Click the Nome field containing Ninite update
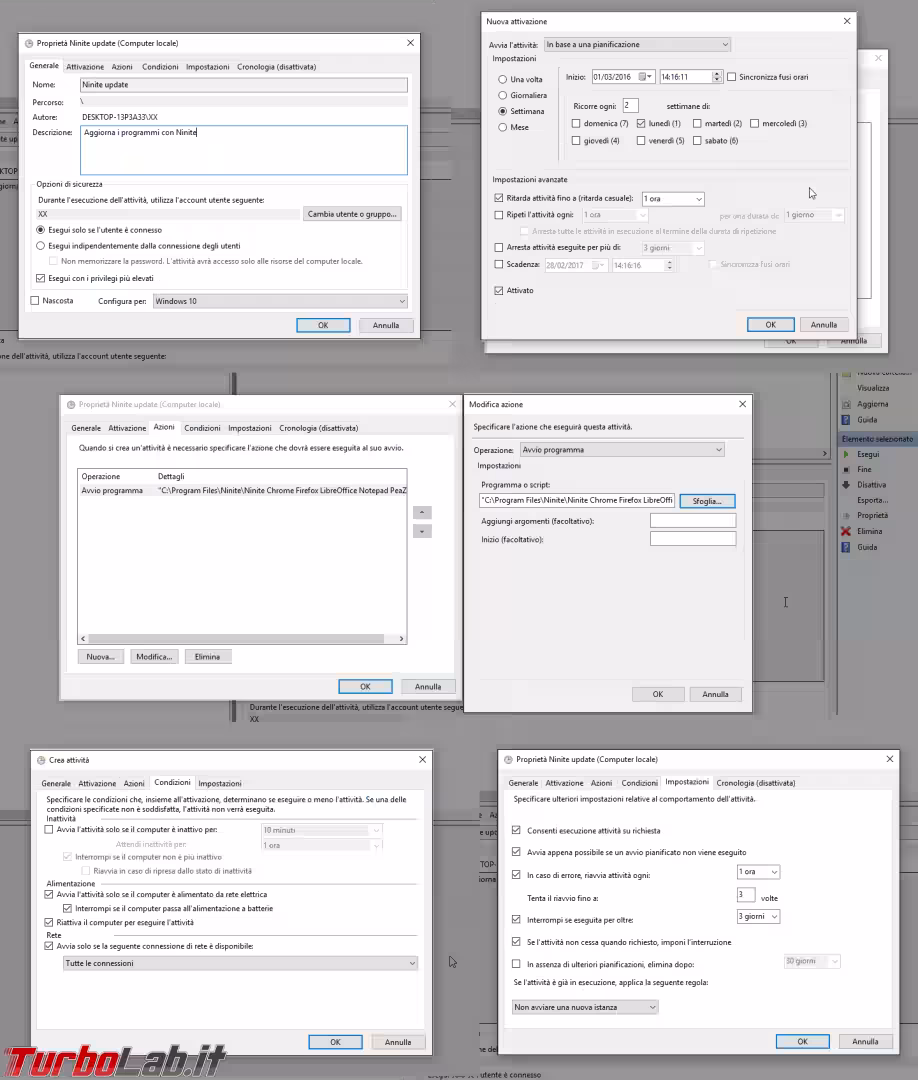This screenshot has width=918, height=1080. tap(244, 85)
